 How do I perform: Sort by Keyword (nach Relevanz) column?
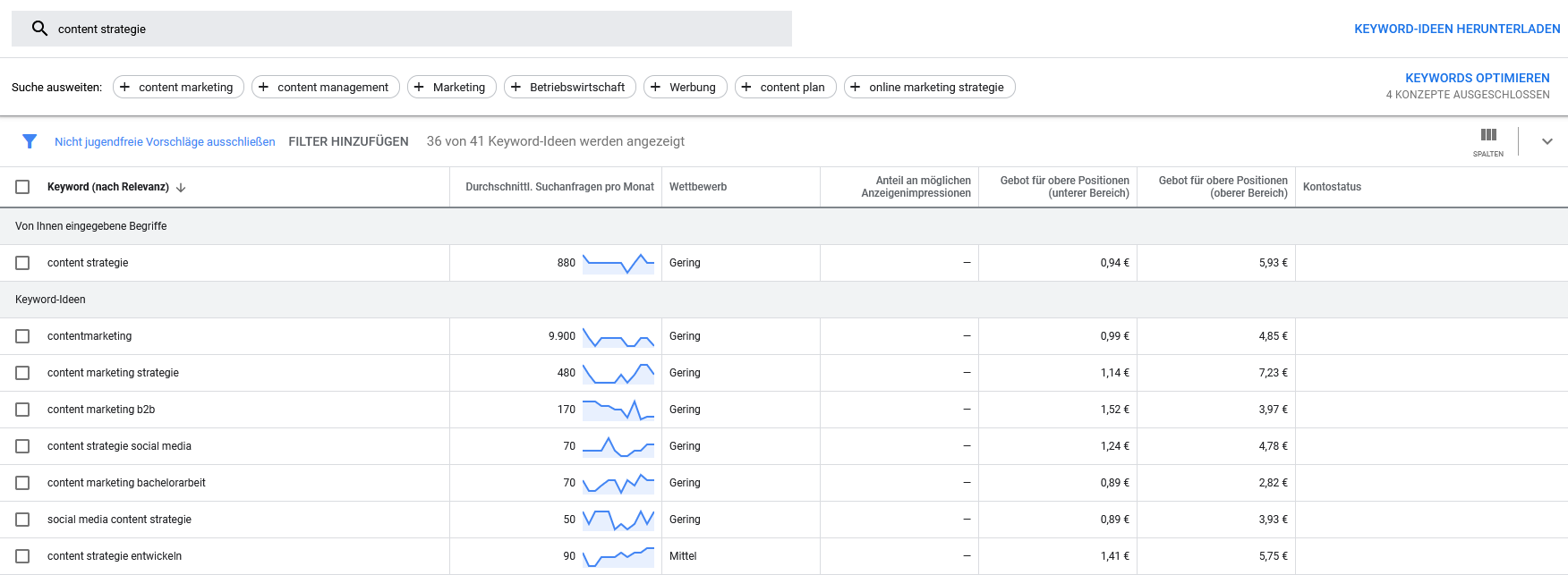(108, 187)
